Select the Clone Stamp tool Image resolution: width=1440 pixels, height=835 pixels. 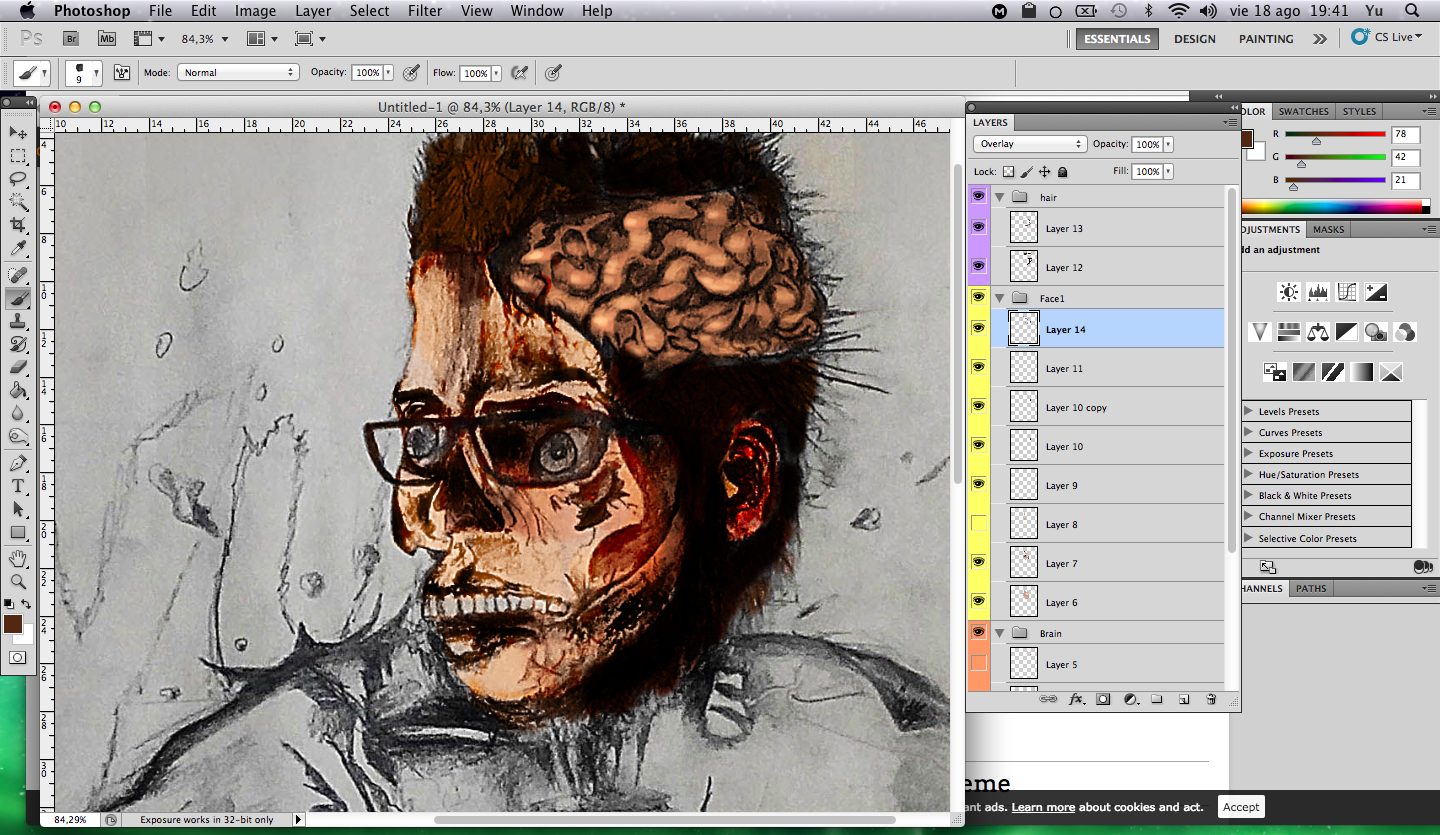pos(18,321)
